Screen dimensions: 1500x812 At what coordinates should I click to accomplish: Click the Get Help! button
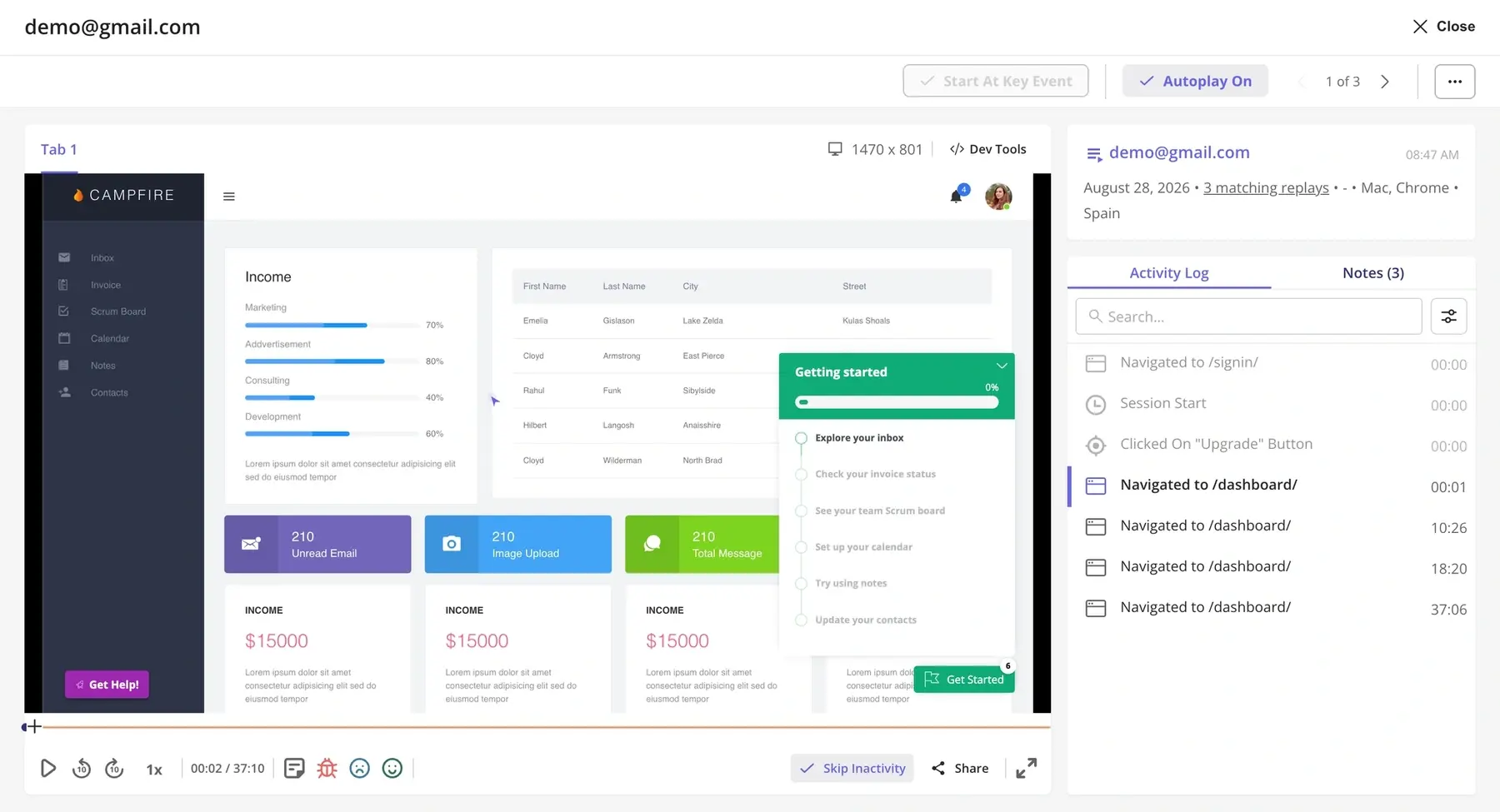tap(107, 685)
